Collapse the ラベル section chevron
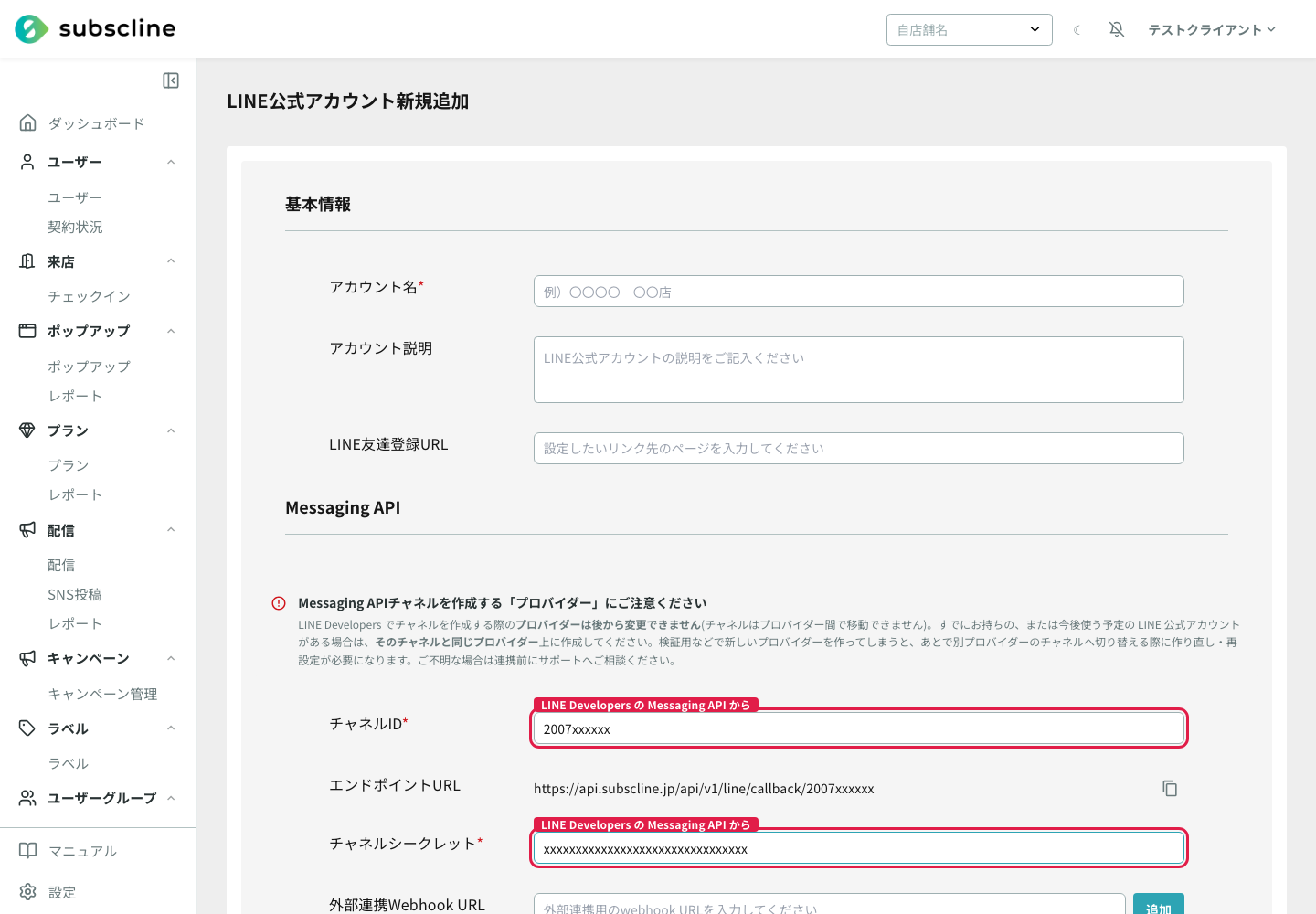Viewport: 1316px width, 914px height. coord(171,728)
